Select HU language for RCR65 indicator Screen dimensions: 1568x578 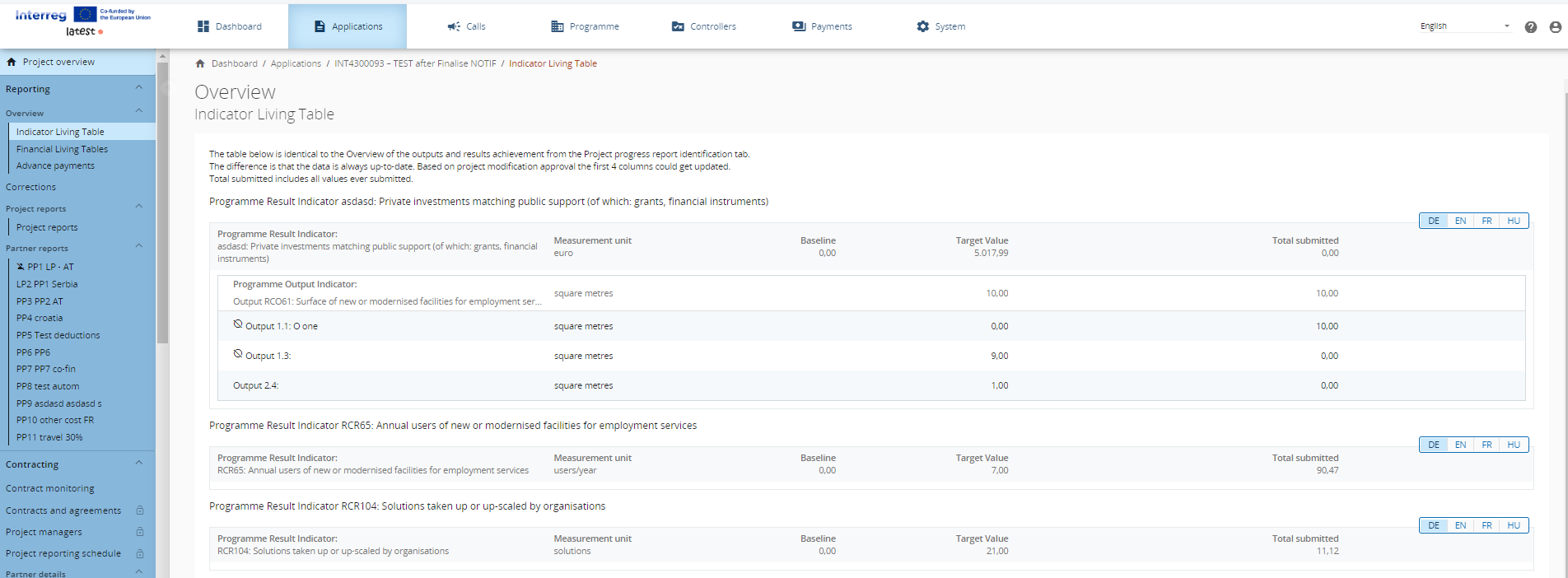pos(1514,445)
